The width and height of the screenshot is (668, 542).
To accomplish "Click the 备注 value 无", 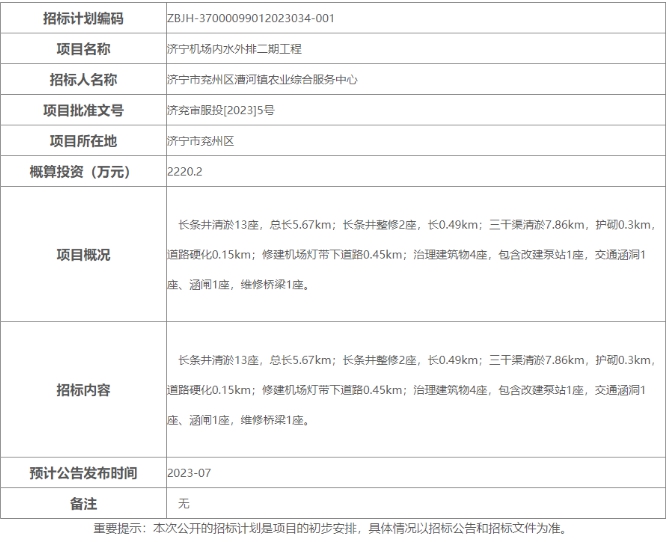I will point(183,502).
